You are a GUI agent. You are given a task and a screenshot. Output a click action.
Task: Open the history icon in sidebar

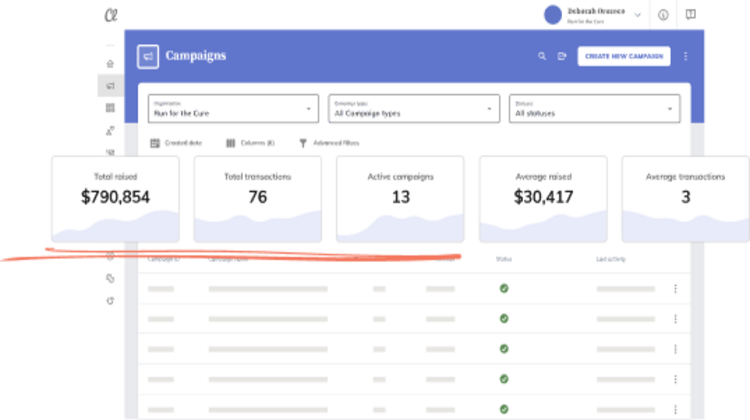[x=110, y=301]
